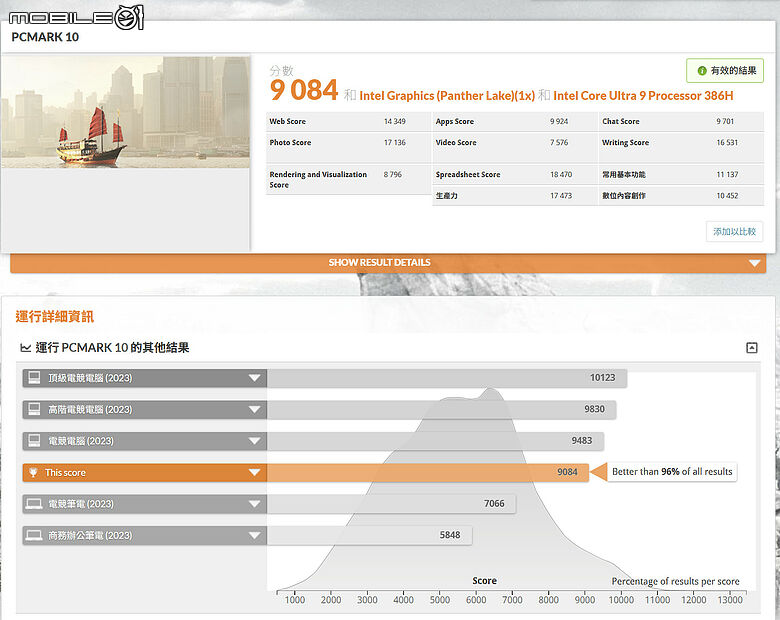Collapse the 運行 PCMARK 10 的其他結果 section icon
Image resolution: width=780 pixels, height=620 pixels.
(x=752, y=348)
